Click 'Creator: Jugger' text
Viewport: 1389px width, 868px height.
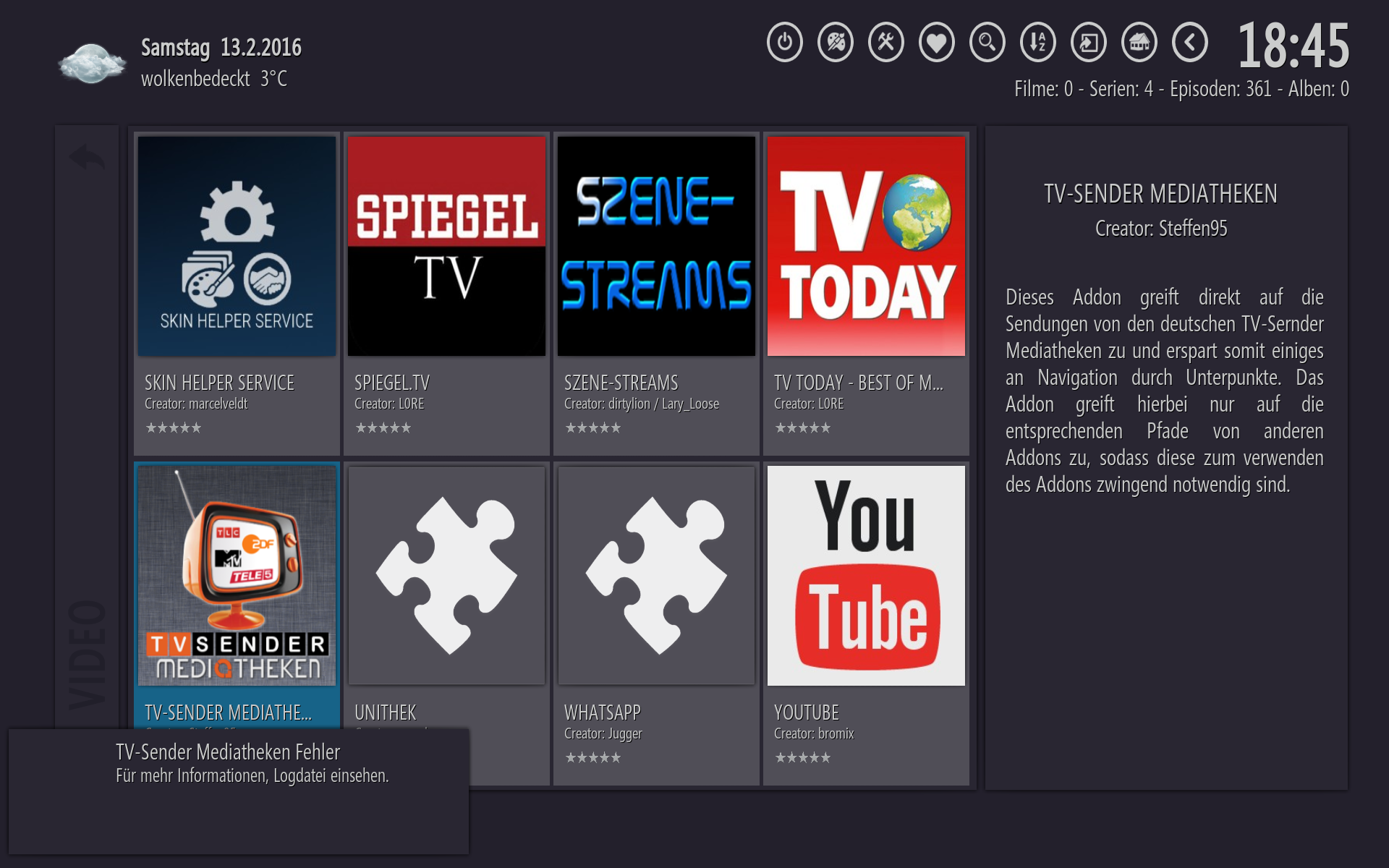(603, 733)
